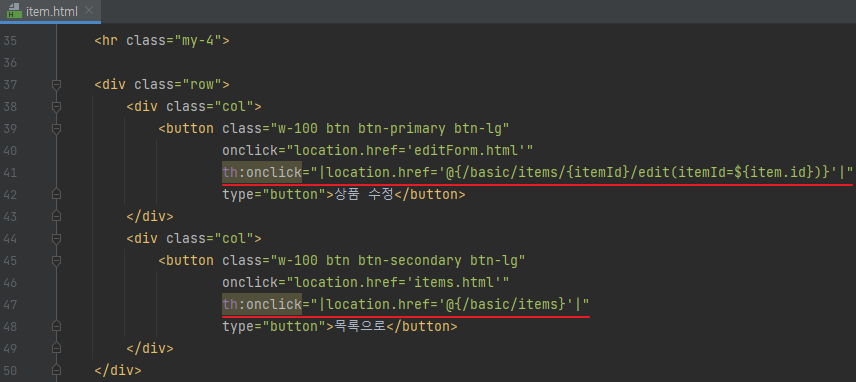Click the fold end marker at line 50
856x382 pixels.
pyautogui.click(x=56, y=371)
